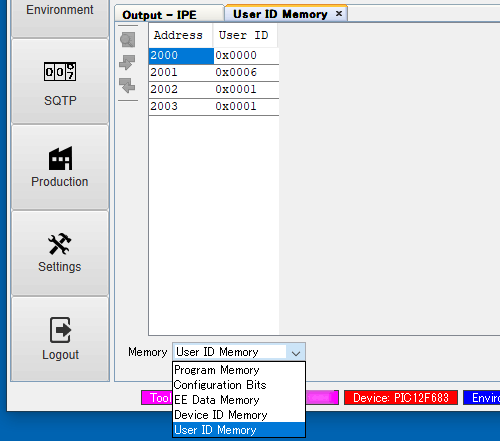Expand the Memory dropdown arrow
500x441 pixels.
[296, 352]
